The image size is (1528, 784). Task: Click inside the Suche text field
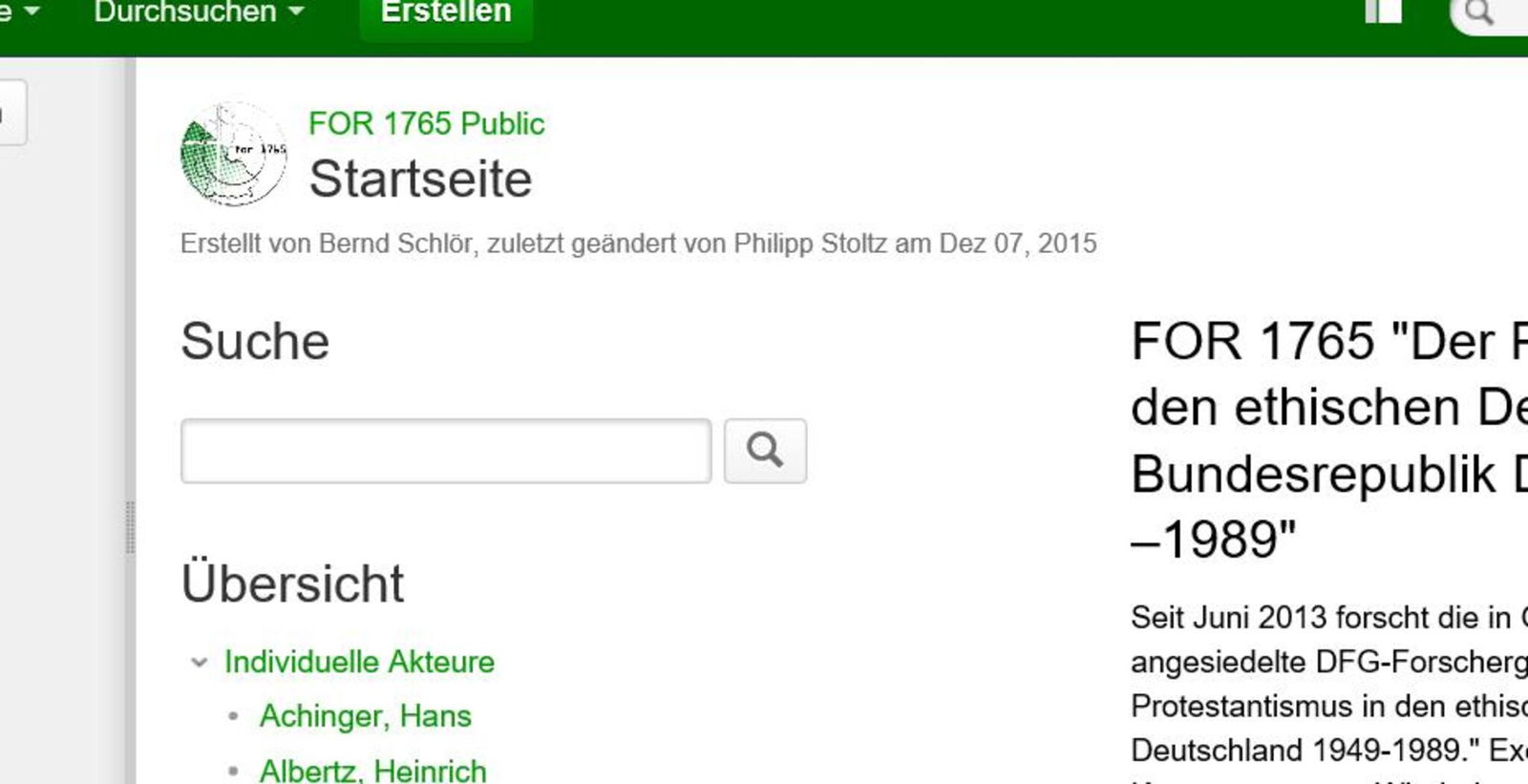(x=446, y=451)
